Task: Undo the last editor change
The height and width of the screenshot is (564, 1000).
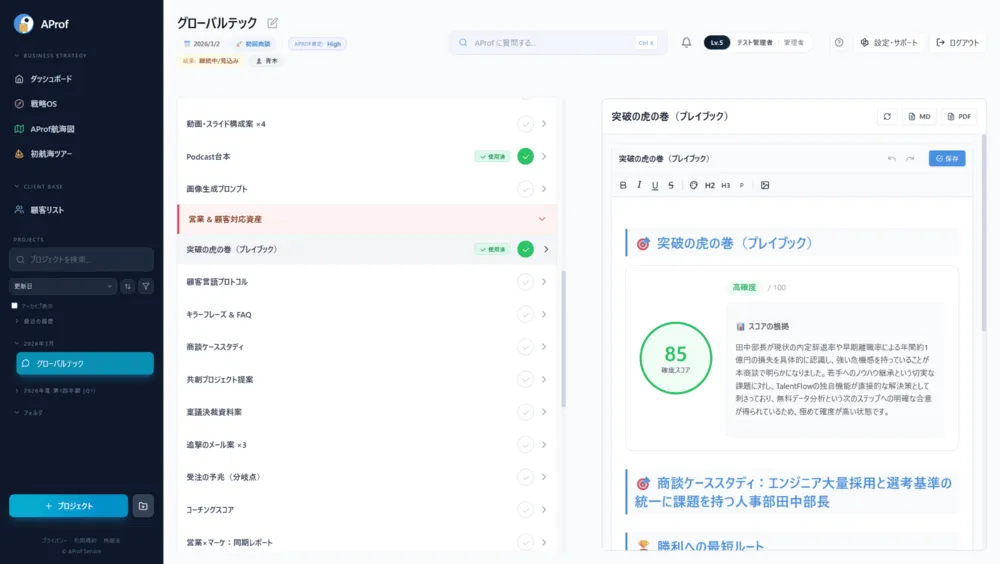Action: coord(892,159)
